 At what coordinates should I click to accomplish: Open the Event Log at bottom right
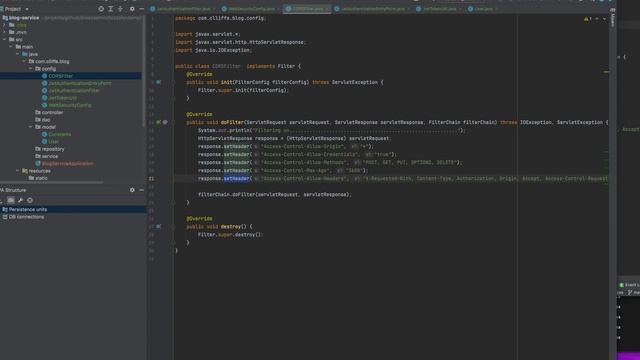tap(629, 285)
